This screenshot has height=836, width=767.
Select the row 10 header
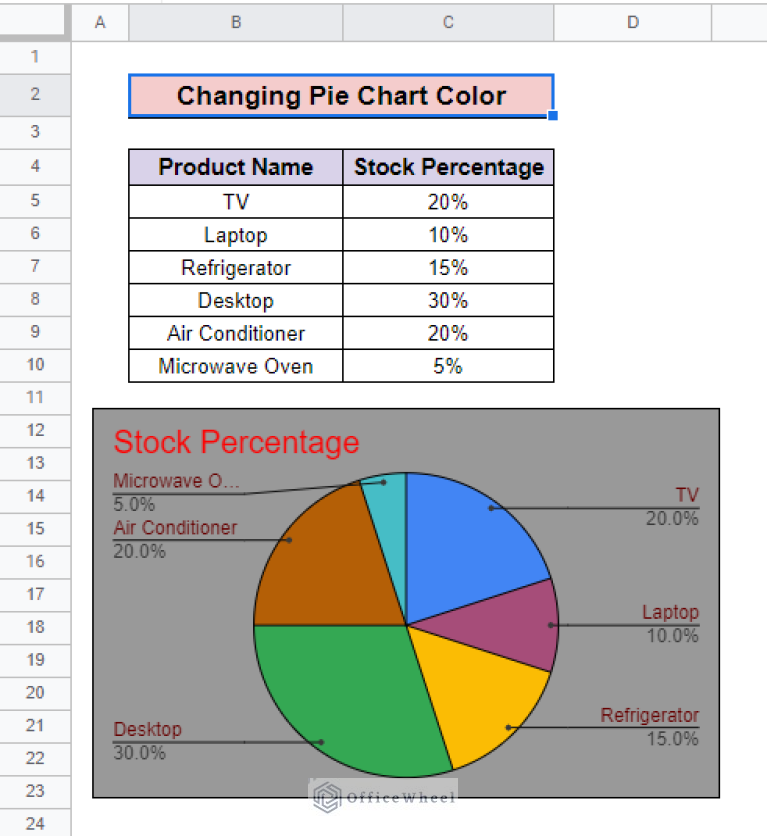click(35, 365)
